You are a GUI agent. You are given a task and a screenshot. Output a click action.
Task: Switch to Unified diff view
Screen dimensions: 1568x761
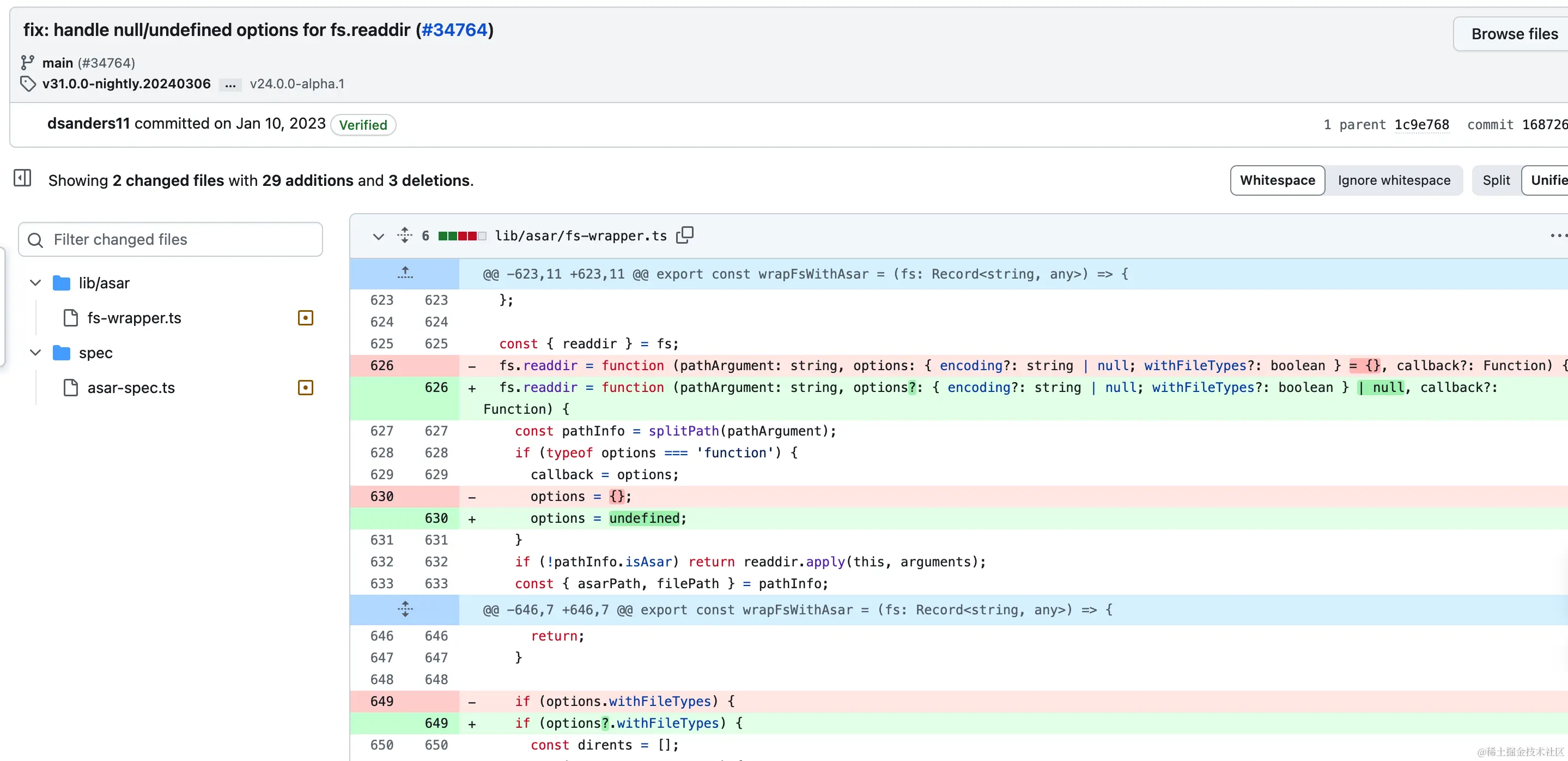click(1546, 180)
